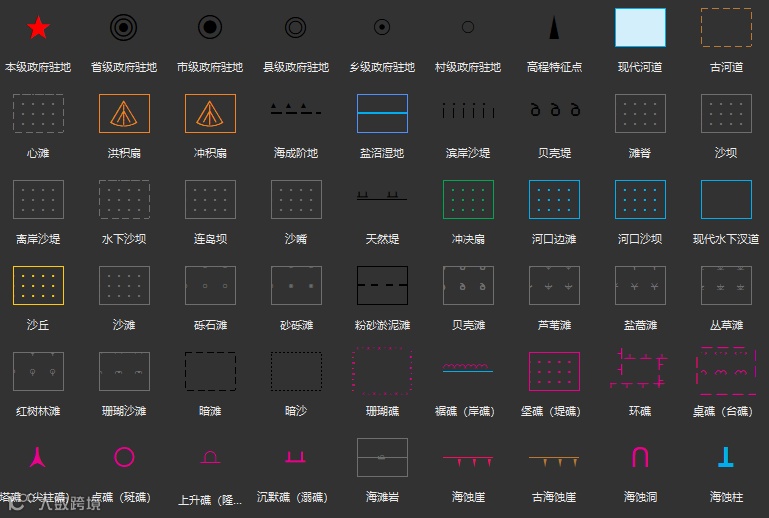Select the magenta 环礁 symbol
Screen dimensions: 769x518
pyautogui.click(x=639, y=368)
